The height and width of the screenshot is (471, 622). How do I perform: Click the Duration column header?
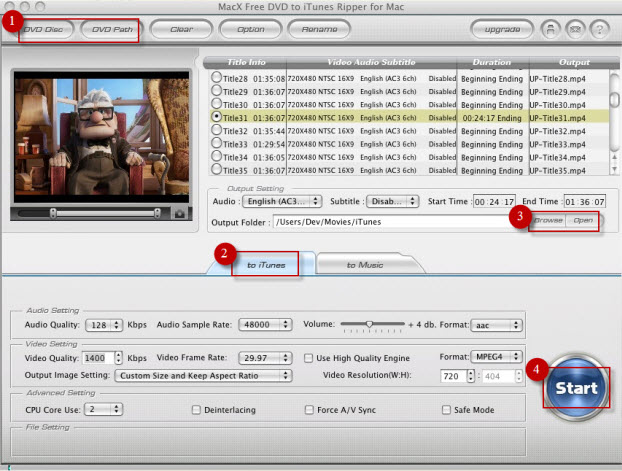pyautogui.click(x=492, y=62)
